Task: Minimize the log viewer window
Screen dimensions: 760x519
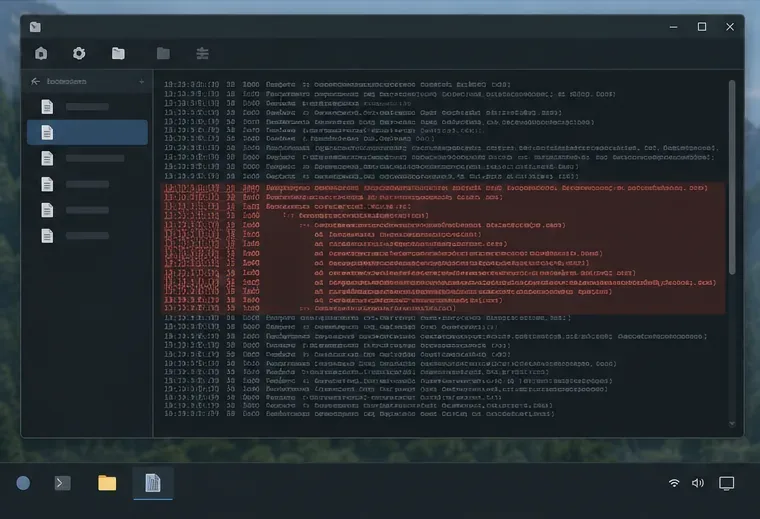Action: [x=674, y=27]
